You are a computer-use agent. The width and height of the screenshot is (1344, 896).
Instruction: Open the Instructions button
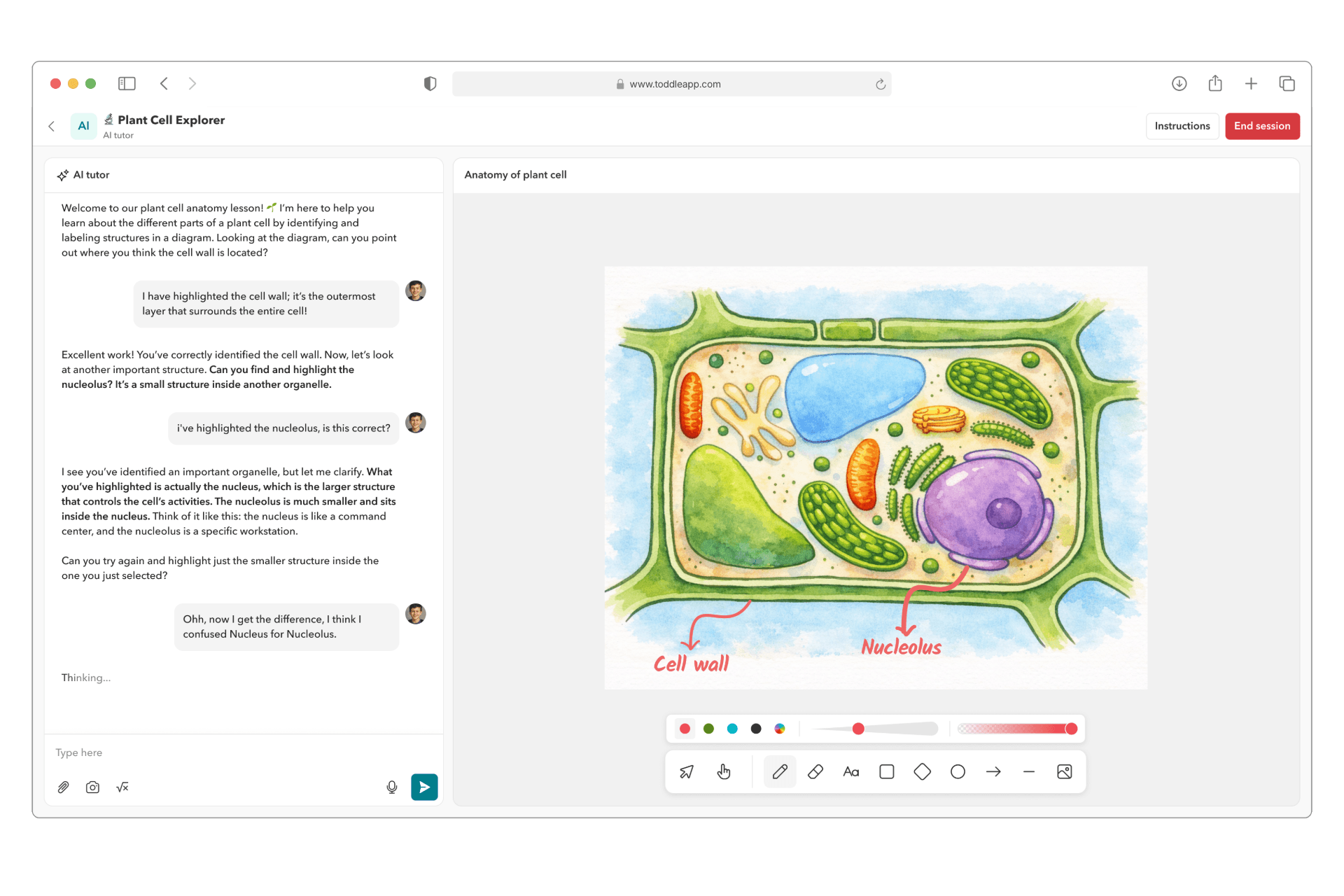(x=1182, y=126)
